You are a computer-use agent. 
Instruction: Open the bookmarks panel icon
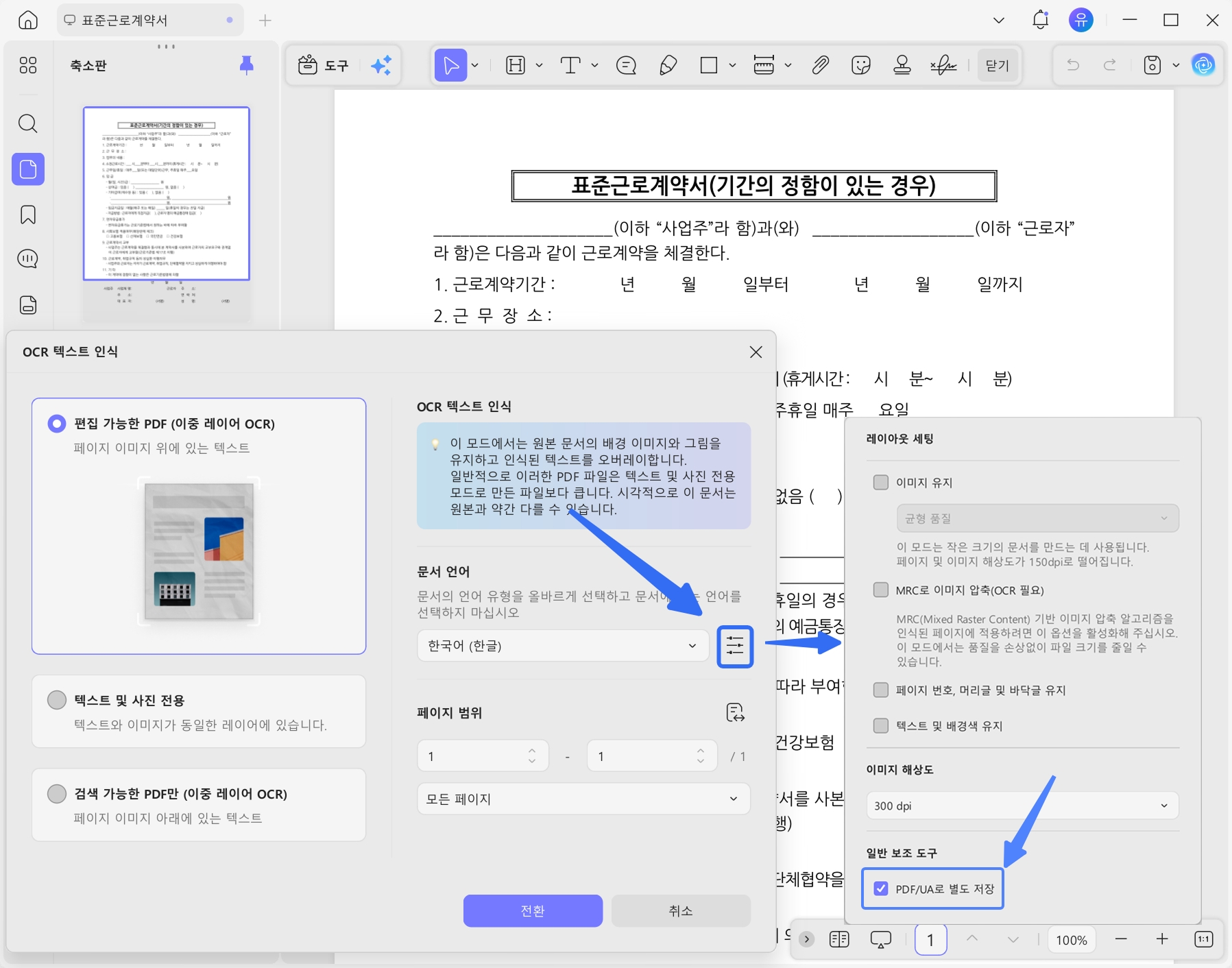[x=28, y=215]
